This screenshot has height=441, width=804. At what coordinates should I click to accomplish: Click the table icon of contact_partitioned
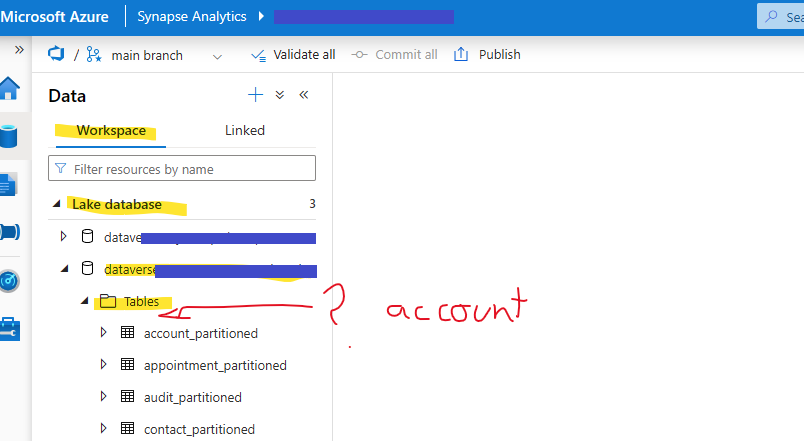tap(127, 428)
